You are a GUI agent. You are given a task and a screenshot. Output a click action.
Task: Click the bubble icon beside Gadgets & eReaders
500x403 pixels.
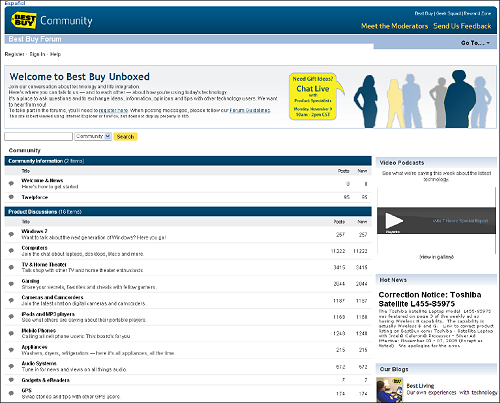(11, 380)
